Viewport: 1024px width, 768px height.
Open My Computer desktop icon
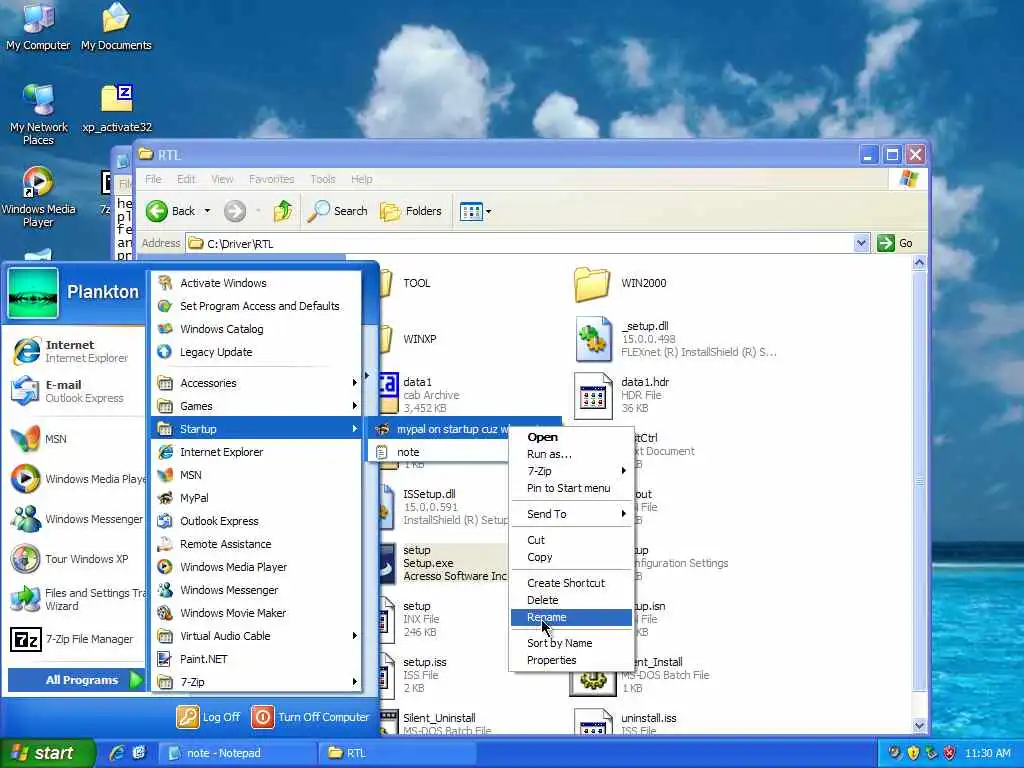click(38, 27)
